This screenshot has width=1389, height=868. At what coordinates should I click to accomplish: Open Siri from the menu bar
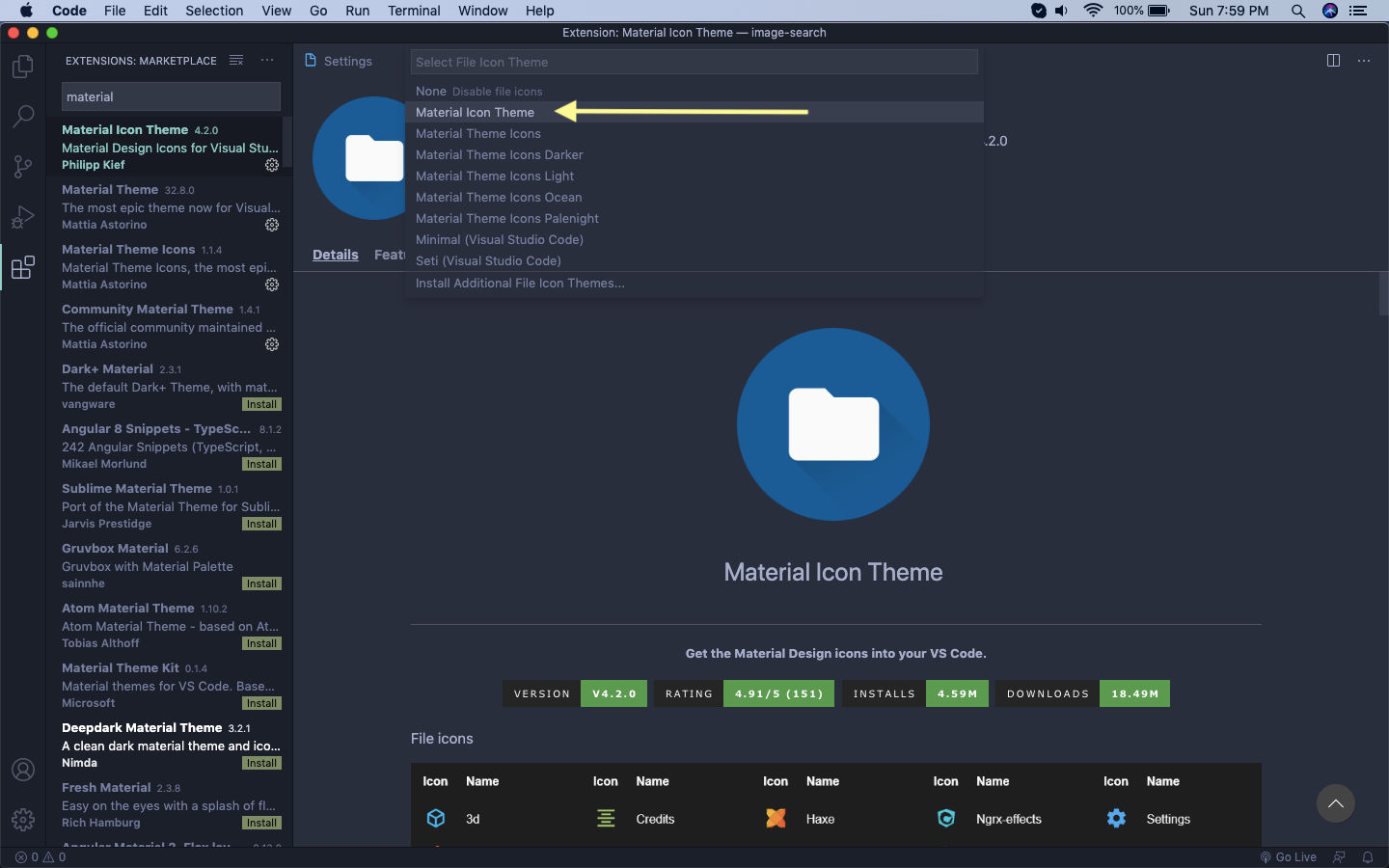point(1330,11)
